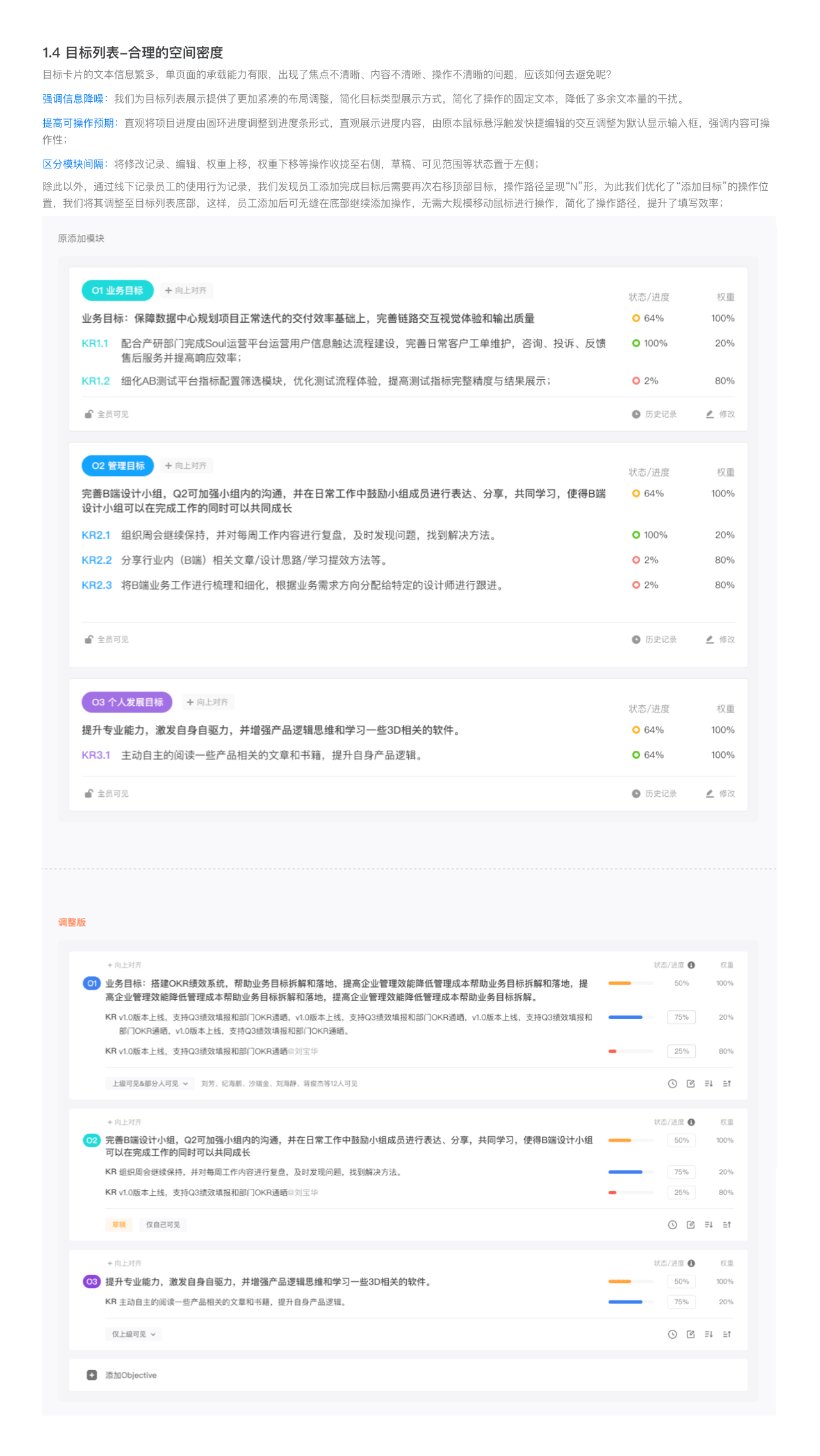Click 75% input box in O3 card
This screenshot has width=820, height=1456.
pyautogui.click(x=681, y=1302)
